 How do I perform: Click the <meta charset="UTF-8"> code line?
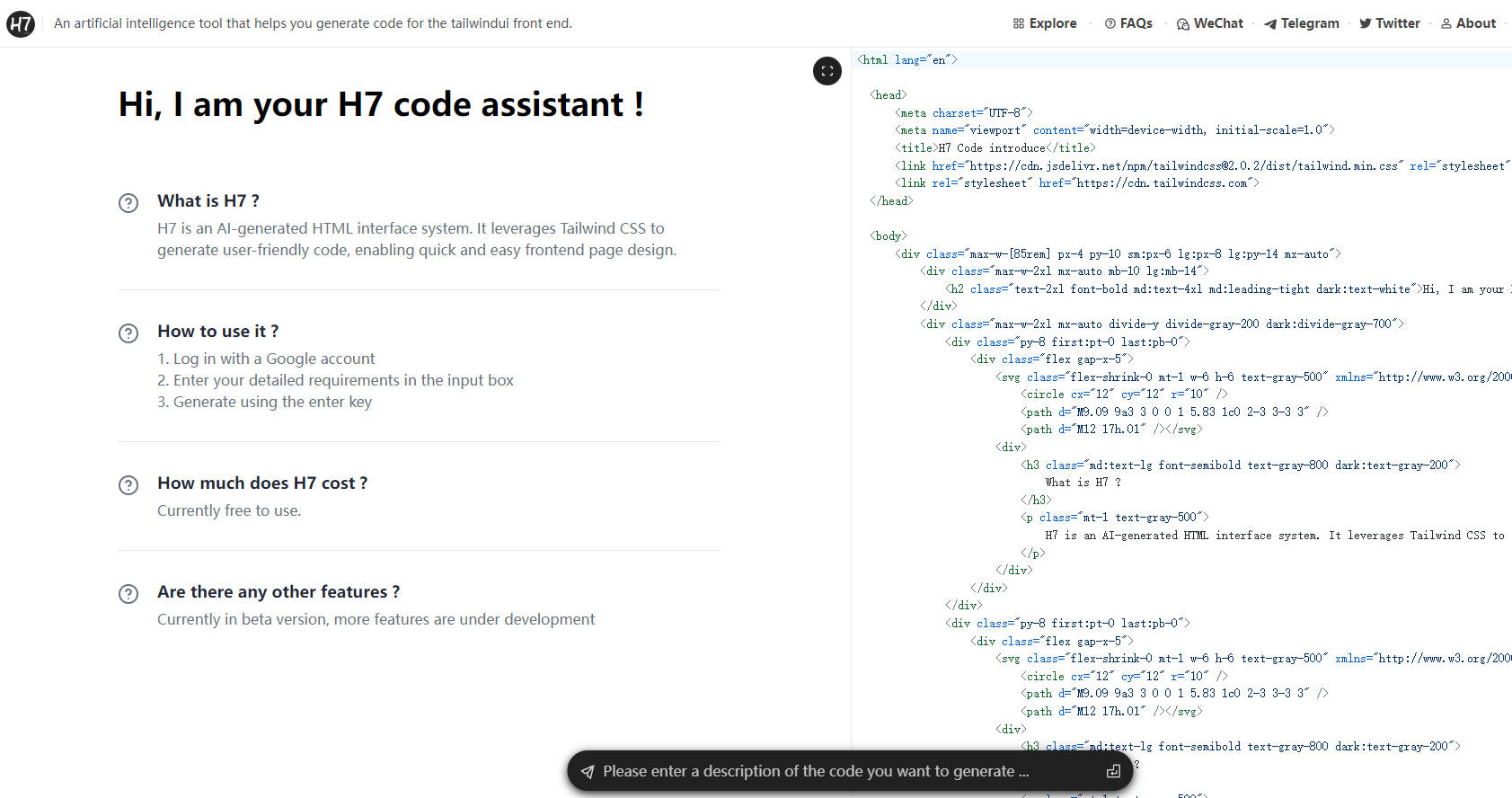pyautogui.click(x=963, y=113)
